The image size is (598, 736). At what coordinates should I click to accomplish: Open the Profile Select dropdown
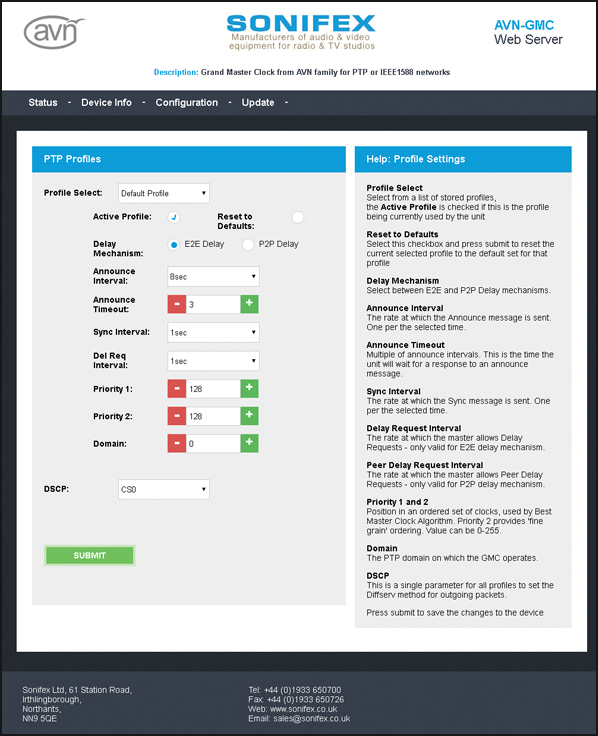[x=164, y=193]
